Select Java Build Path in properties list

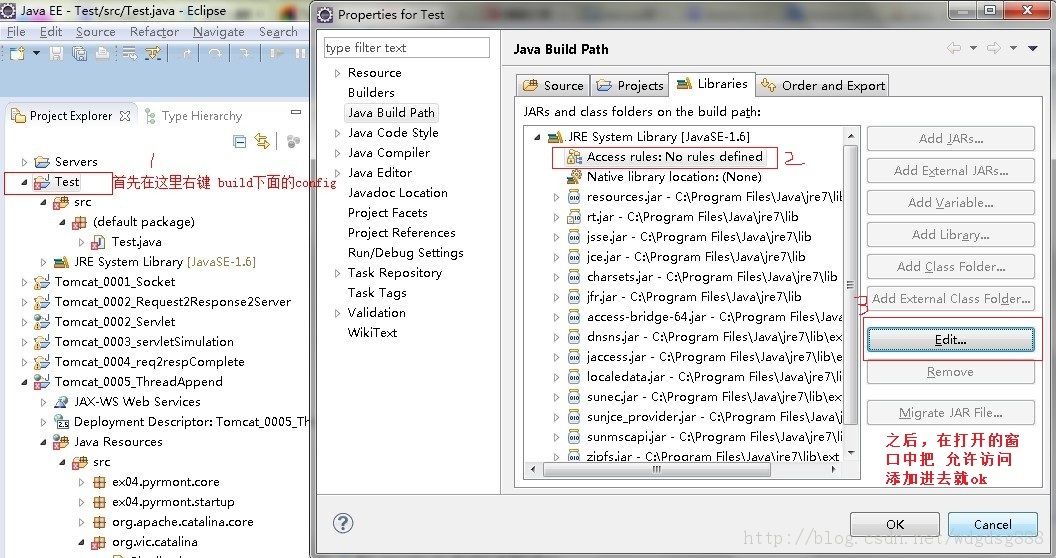point(391,112)
